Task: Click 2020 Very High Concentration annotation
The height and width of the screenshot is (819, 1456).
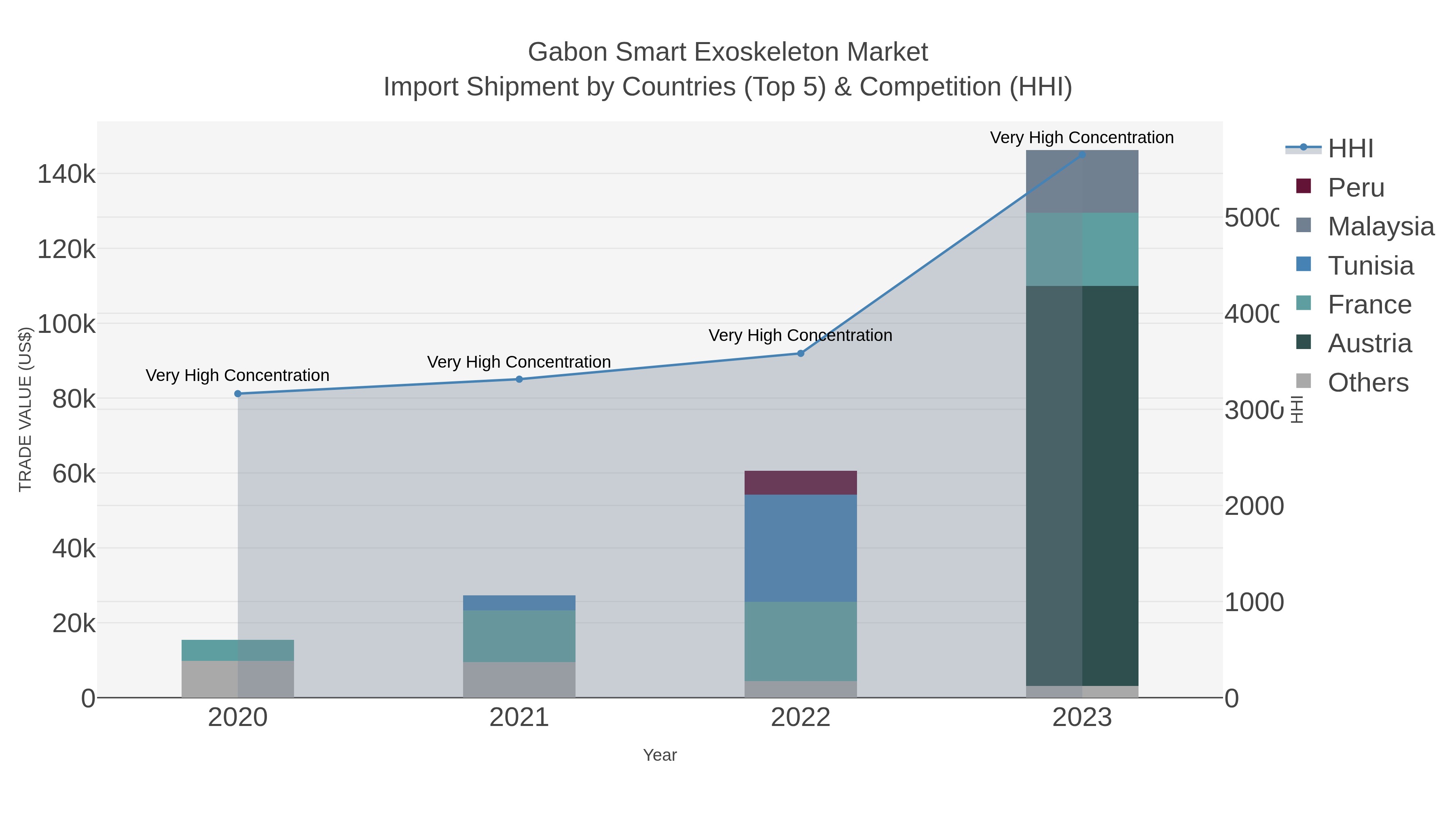Action: [x=238, y=375]
